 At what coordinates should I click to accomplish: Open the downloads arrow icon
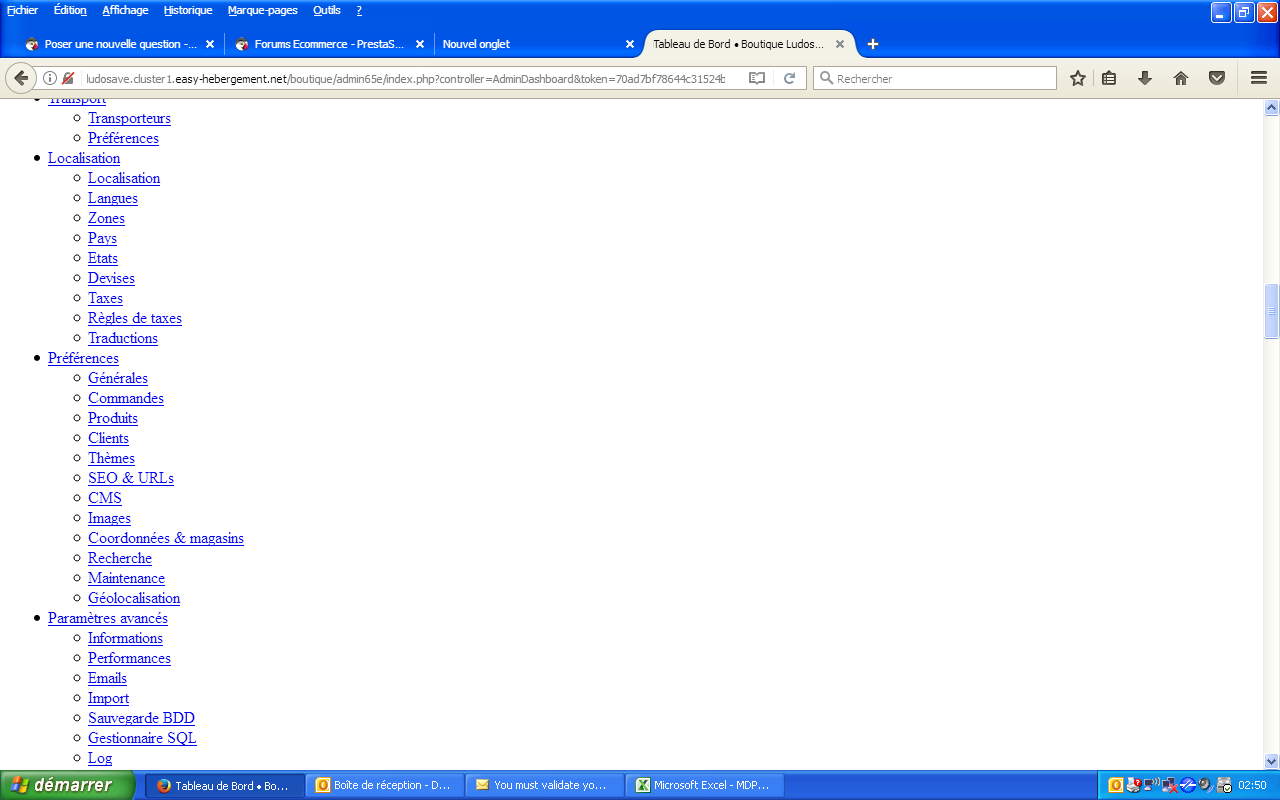[1145, 78]
